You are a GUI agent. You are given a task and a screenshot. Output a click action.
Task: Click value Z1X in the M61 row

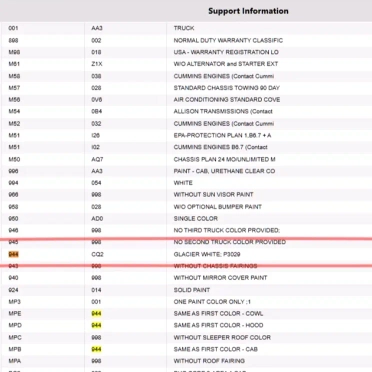(97, 64)
